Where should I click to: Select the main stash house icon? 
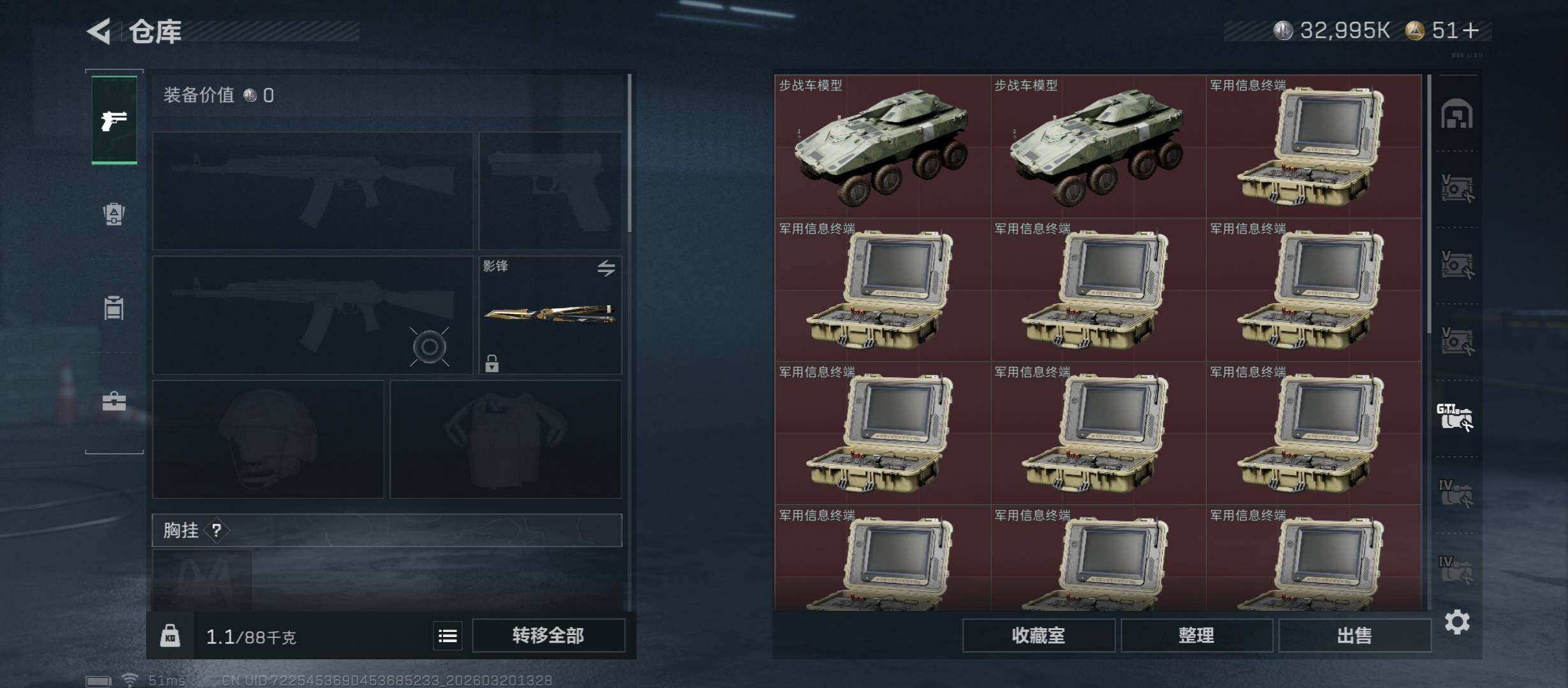click(1457, 114)
